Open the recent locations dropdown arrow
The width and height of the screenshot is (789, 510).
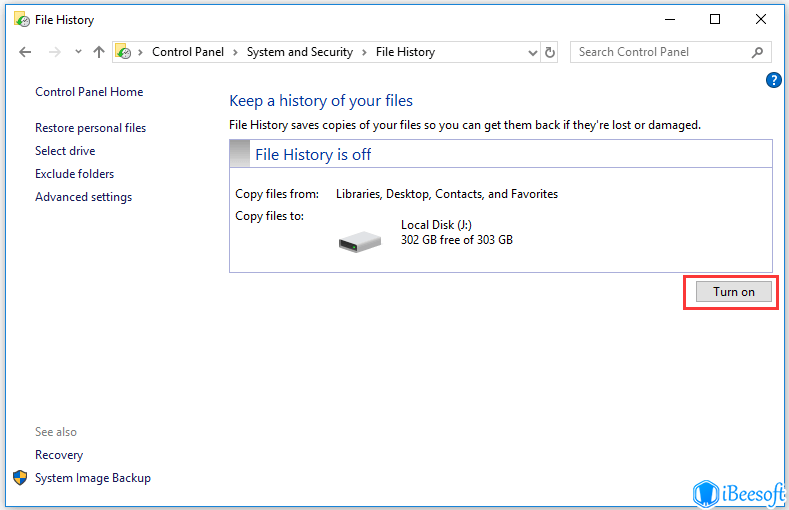pyautogui.click(x=78, y=52)
